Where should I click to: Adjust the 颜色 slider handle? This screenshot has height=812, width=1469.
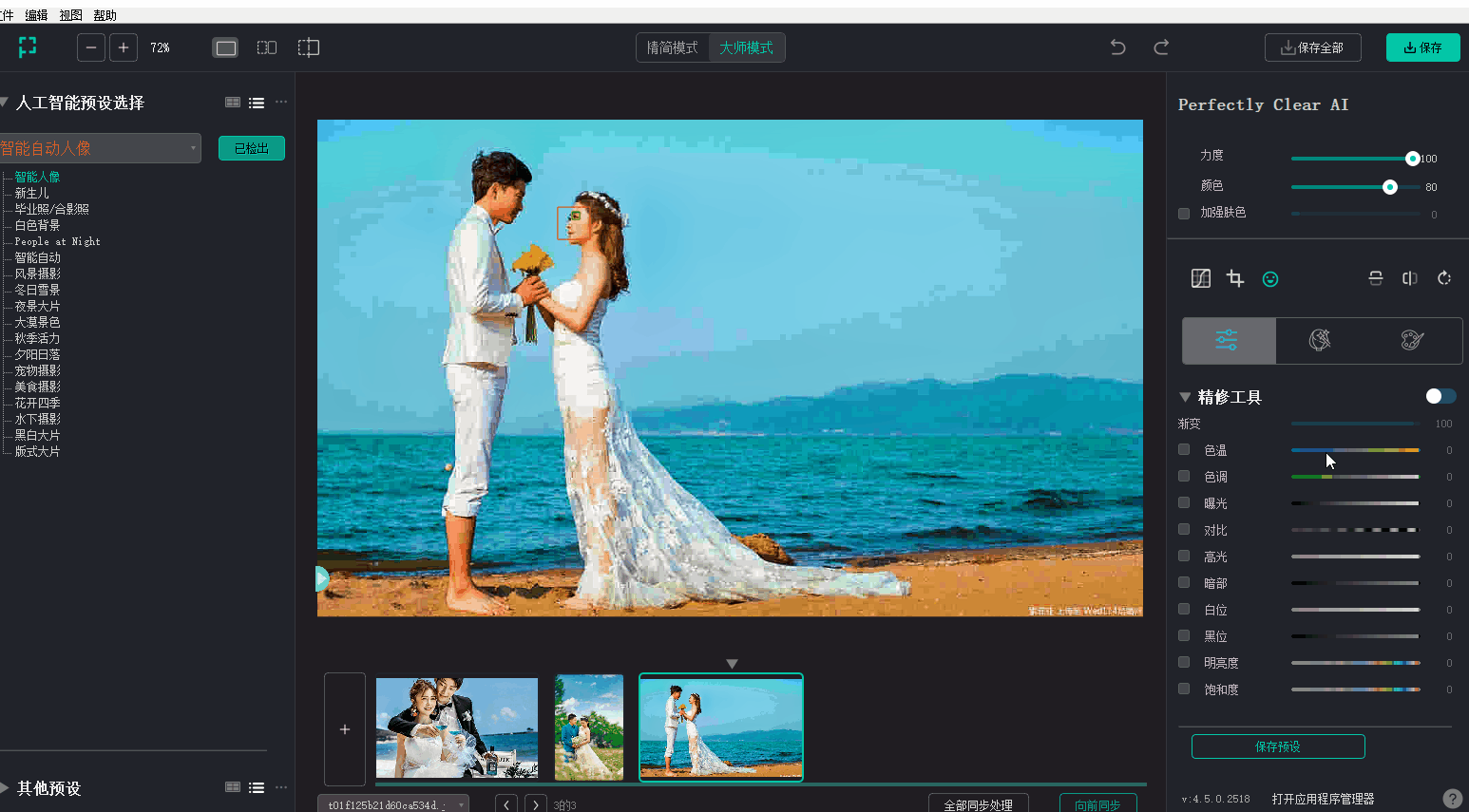coord(1390,187)
